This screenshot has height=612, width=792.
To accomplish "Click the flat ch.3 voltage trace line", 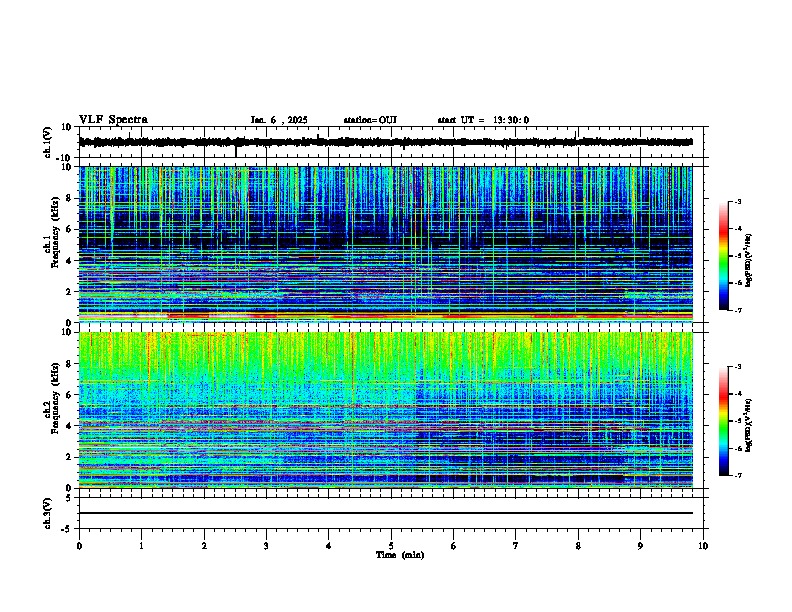I will point(386,513).
